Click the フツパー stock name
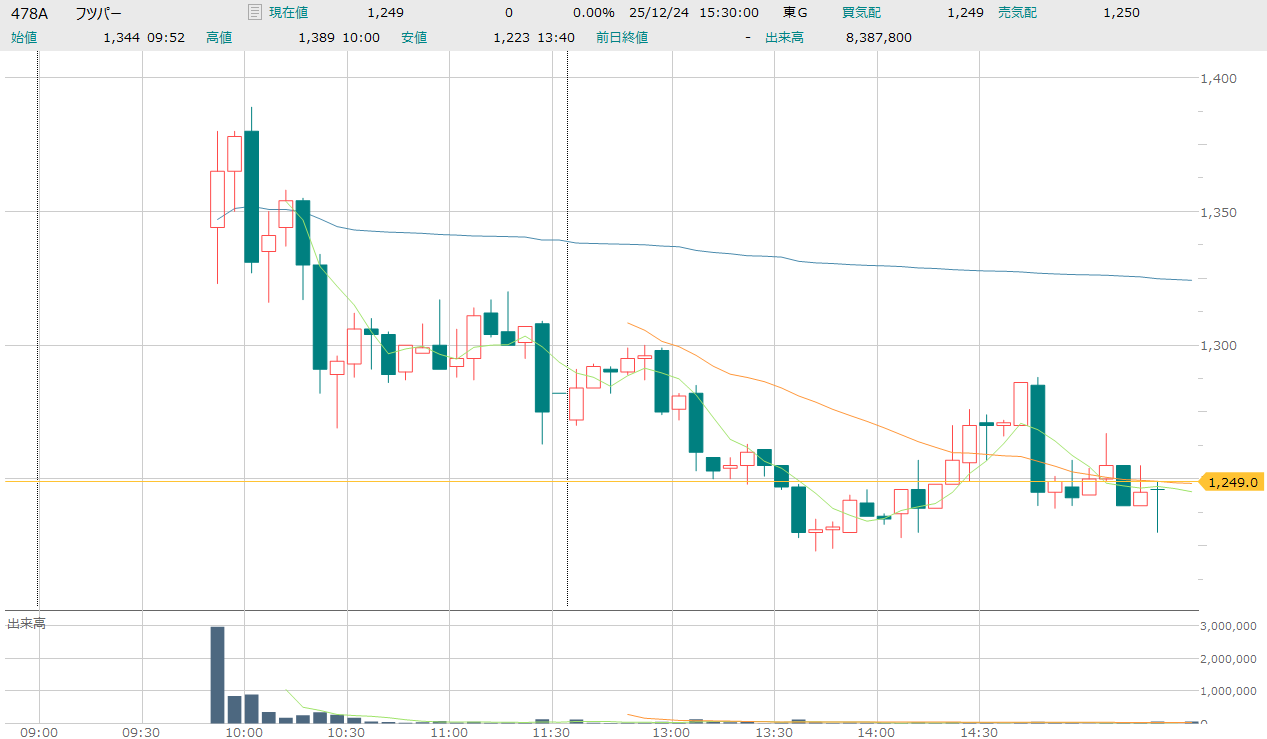The width and height of the screenshot is (1267, 739). point(98,13)
